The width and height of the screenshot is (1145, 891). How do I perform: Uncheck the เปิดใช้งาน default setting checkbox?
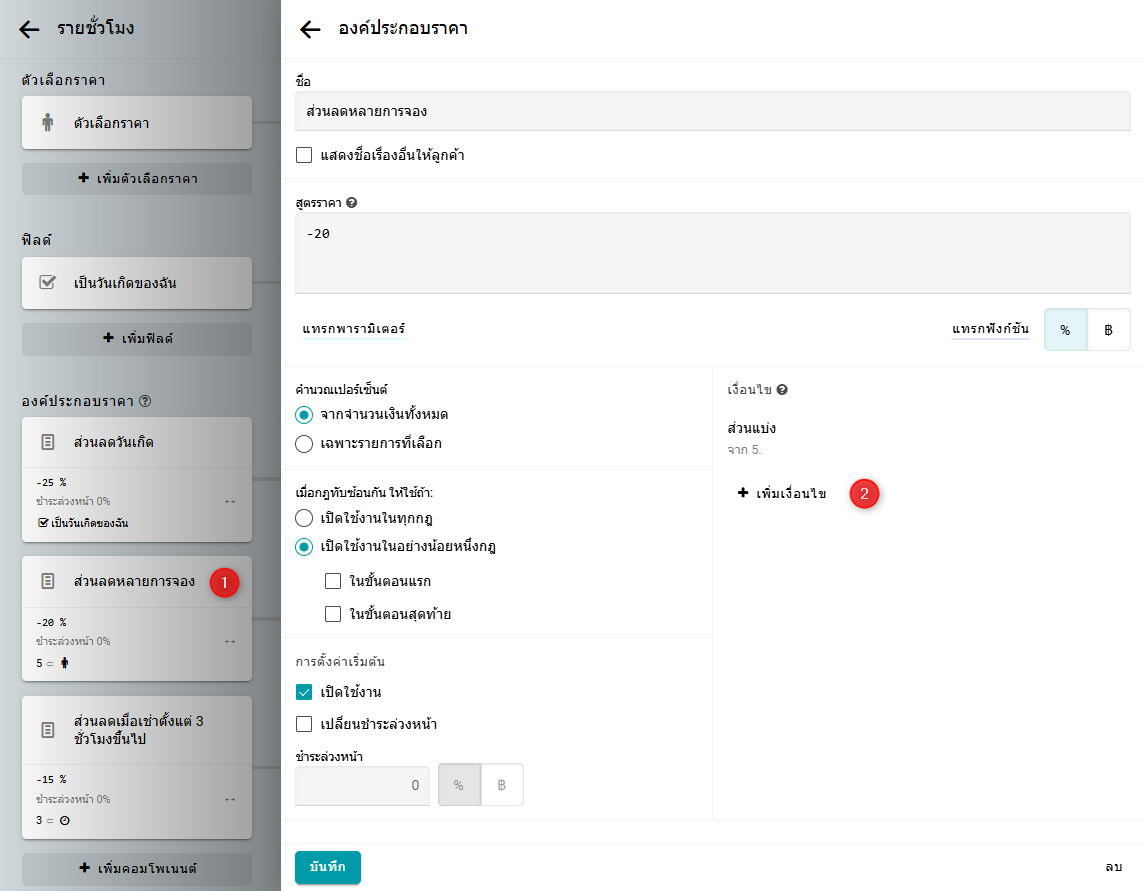pyautogui.click(x=305, y=692)
